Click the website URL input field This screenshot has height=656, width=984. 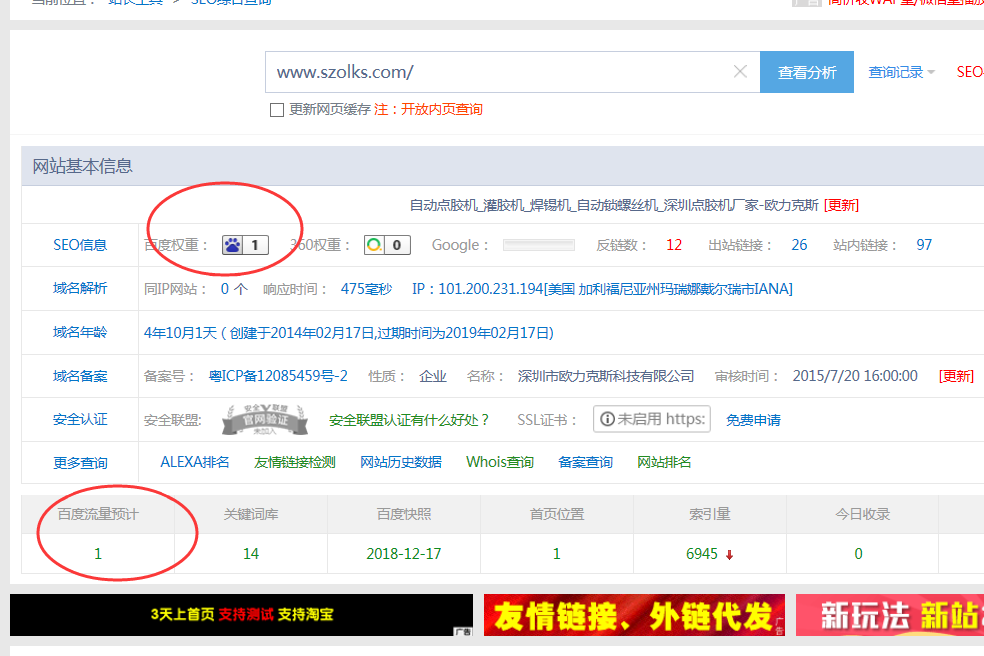(495, 72)
